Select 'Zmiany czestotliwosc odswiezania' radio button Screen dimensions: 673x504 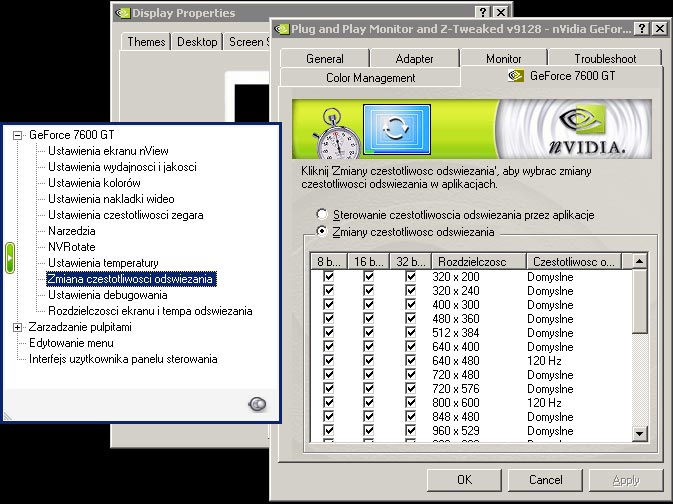pyautogui.click(x=321, y=231)
